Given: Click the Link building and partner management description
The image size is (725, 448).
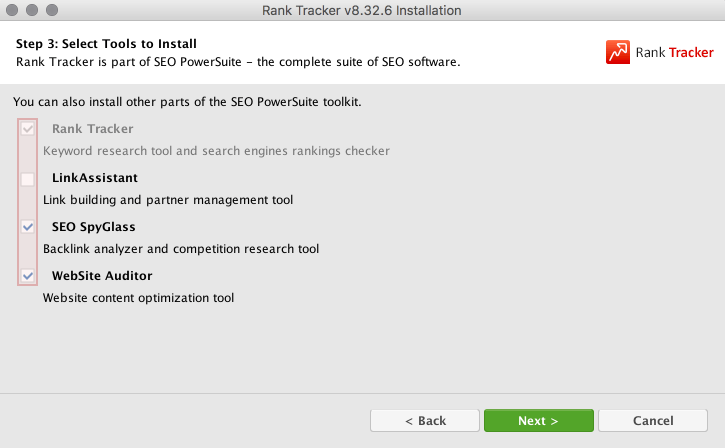Looking at the screenshot, I should [168, 200].
